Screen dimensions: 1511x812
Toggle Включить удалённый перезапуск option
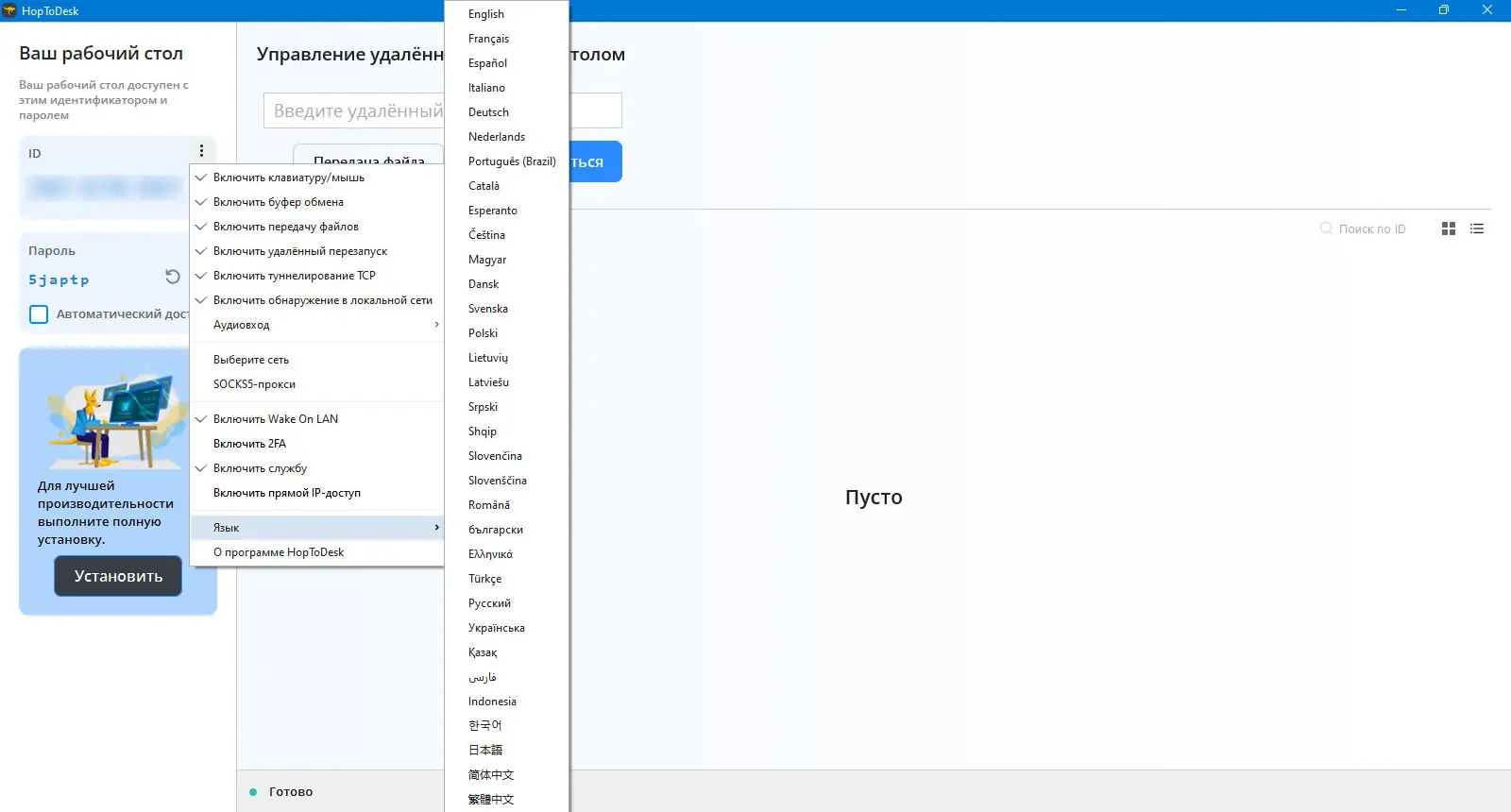(x=317, y=251)
